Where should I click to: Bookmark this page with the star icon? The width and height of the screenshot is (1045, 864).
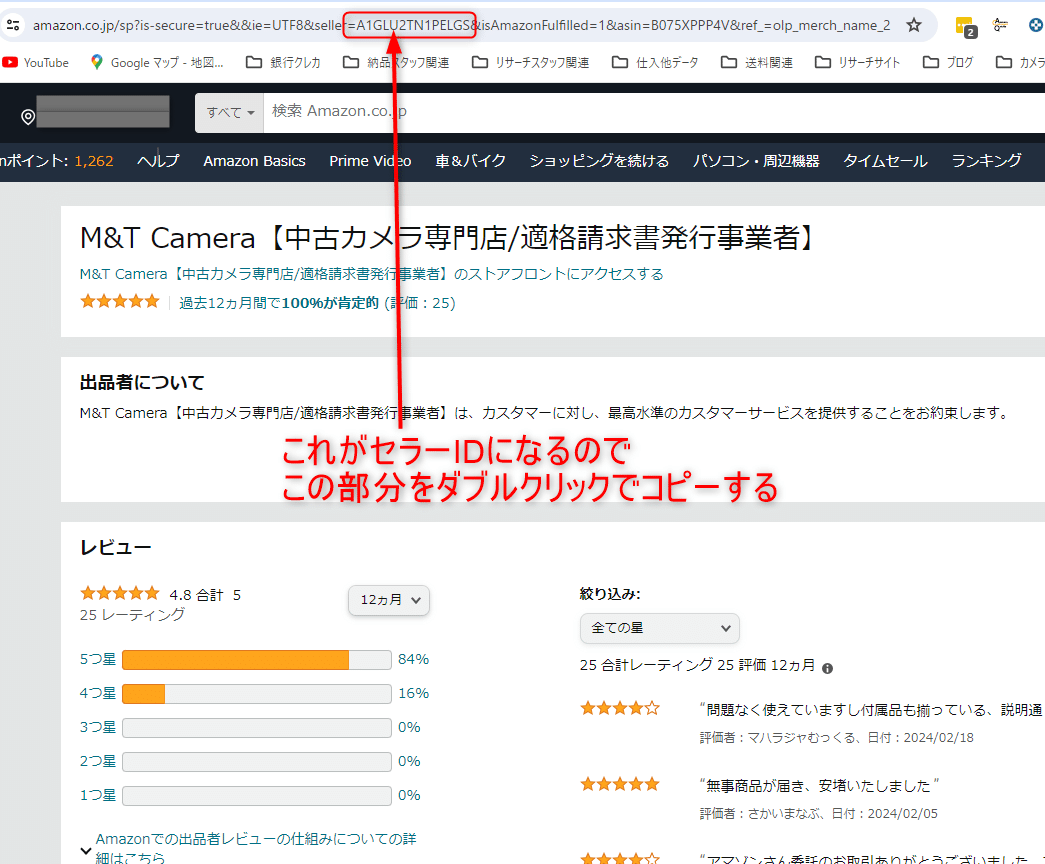(914, 25)
